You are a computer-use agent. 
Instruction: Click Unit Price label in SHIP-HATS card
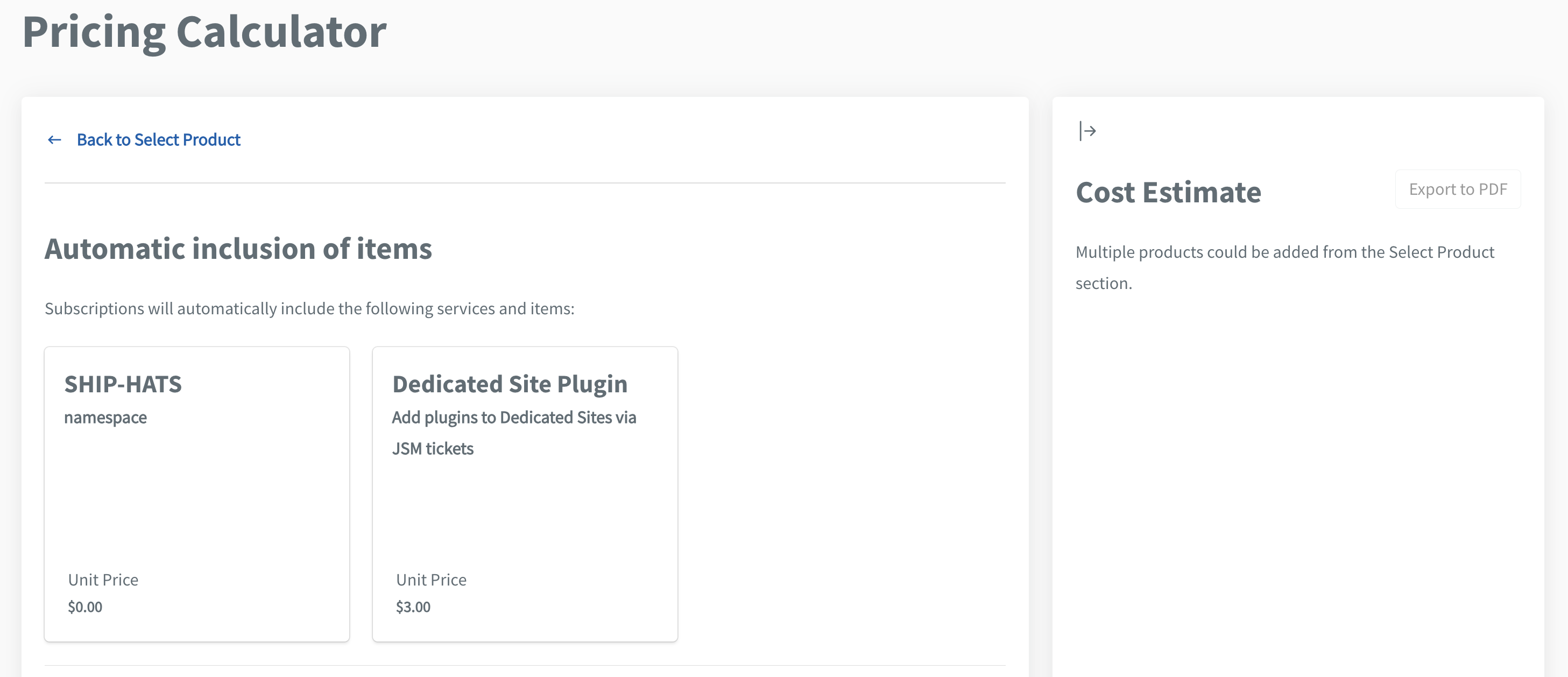point(103,580)
